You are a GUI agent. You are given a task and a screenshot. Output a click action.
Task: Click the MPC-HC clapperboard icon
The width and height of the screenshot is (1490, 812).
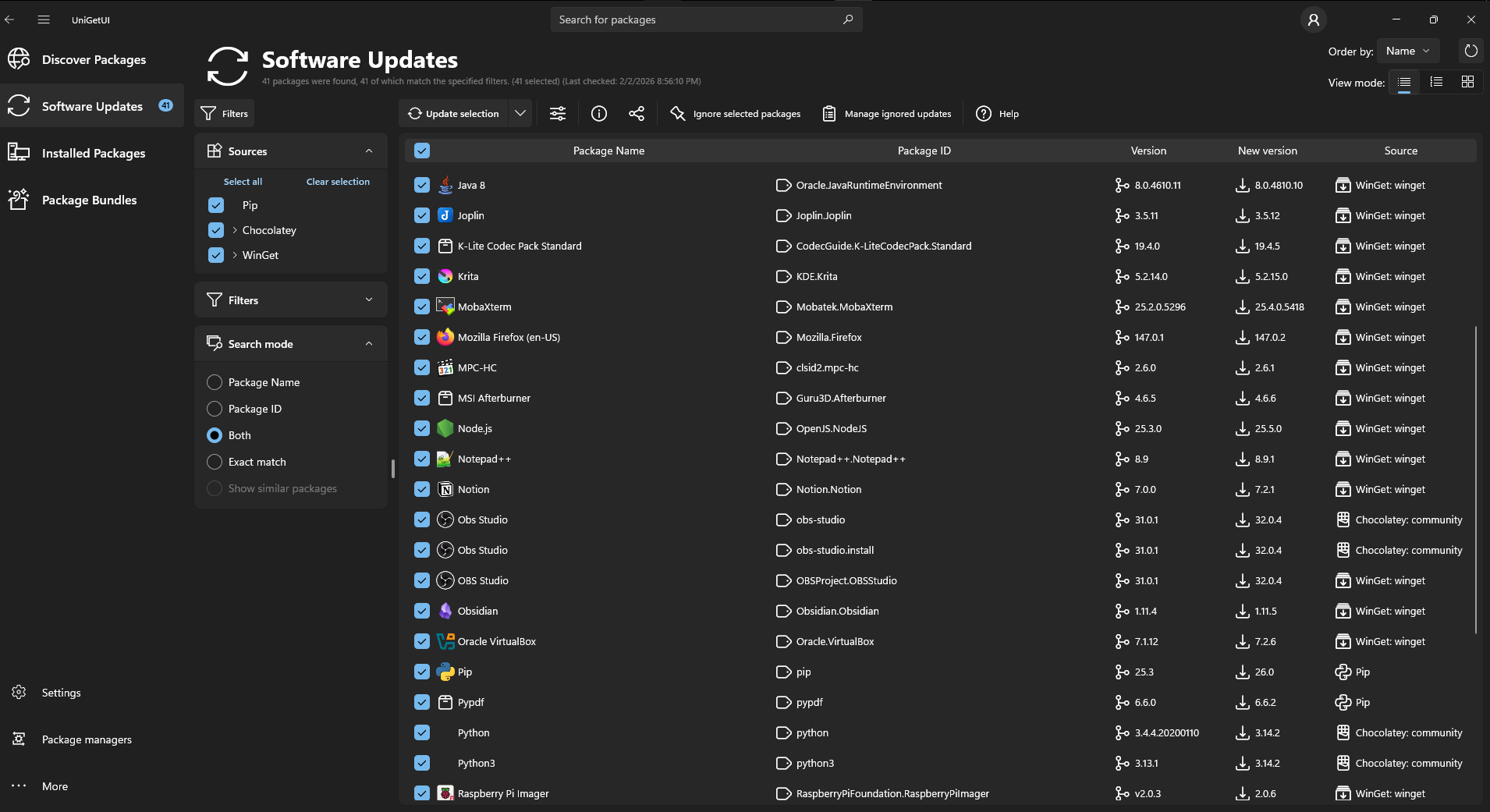[445, 367]
